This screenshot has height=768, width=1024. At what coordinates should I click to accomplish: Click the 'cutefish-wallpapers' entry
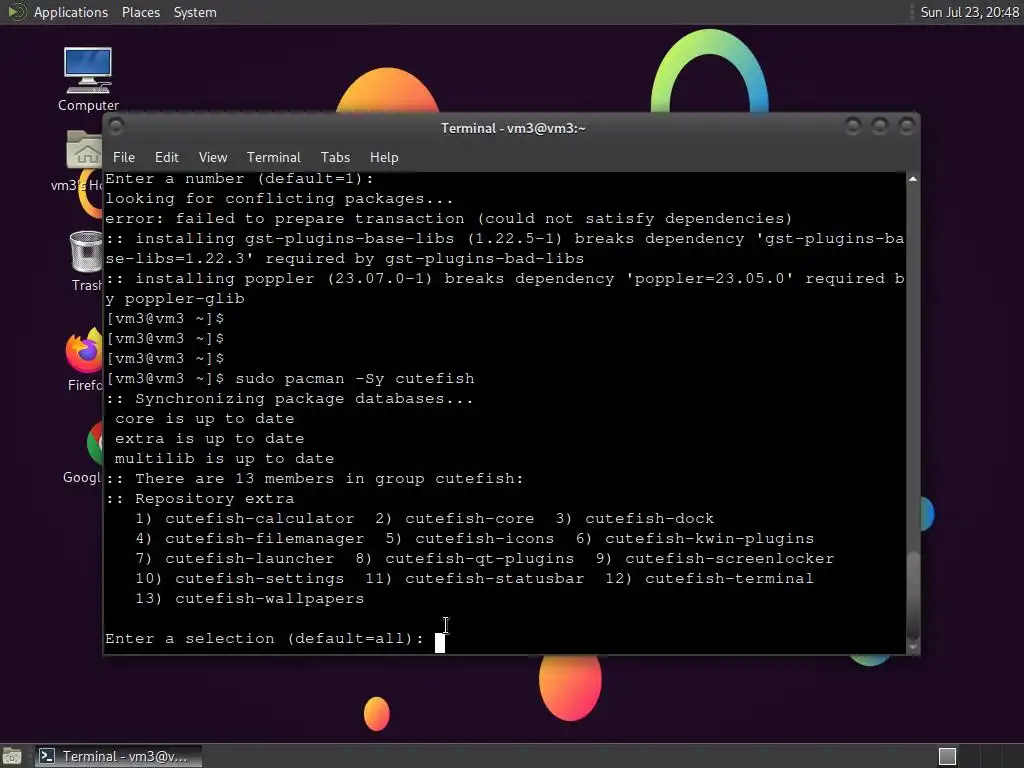point(270,599)
